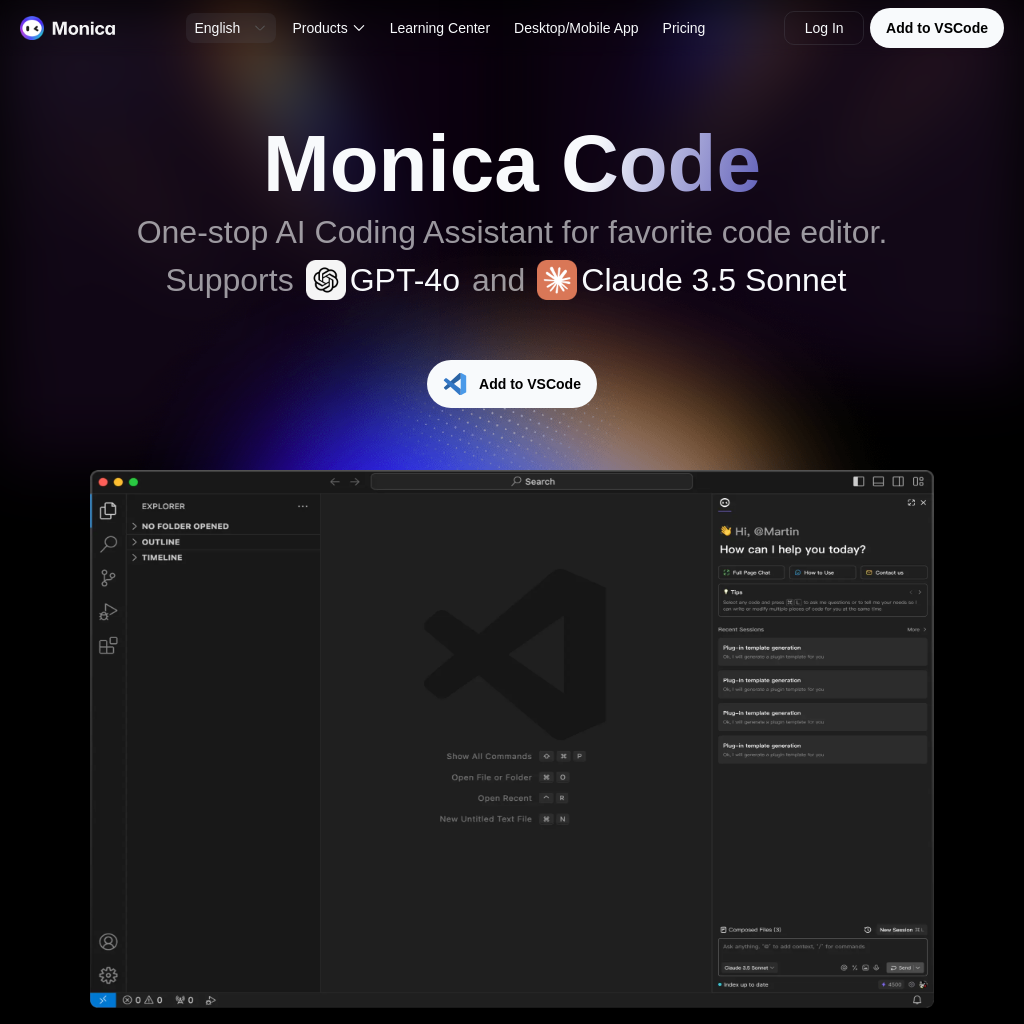
Task: Click the errors and warnings status entry
Action: point(142,1000)
